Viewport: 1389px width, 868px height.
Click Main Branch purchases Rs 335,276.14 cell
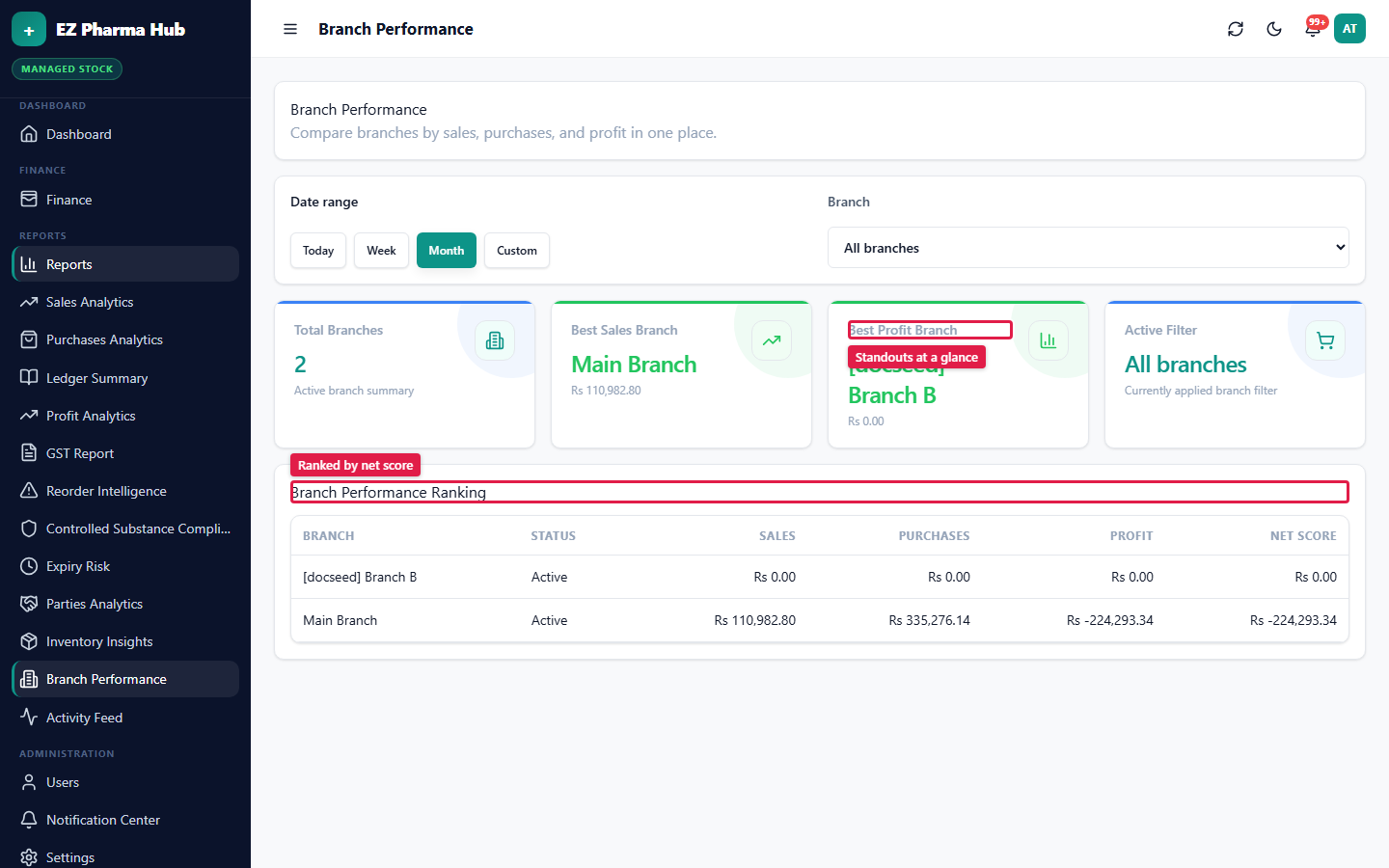[930, 620]
